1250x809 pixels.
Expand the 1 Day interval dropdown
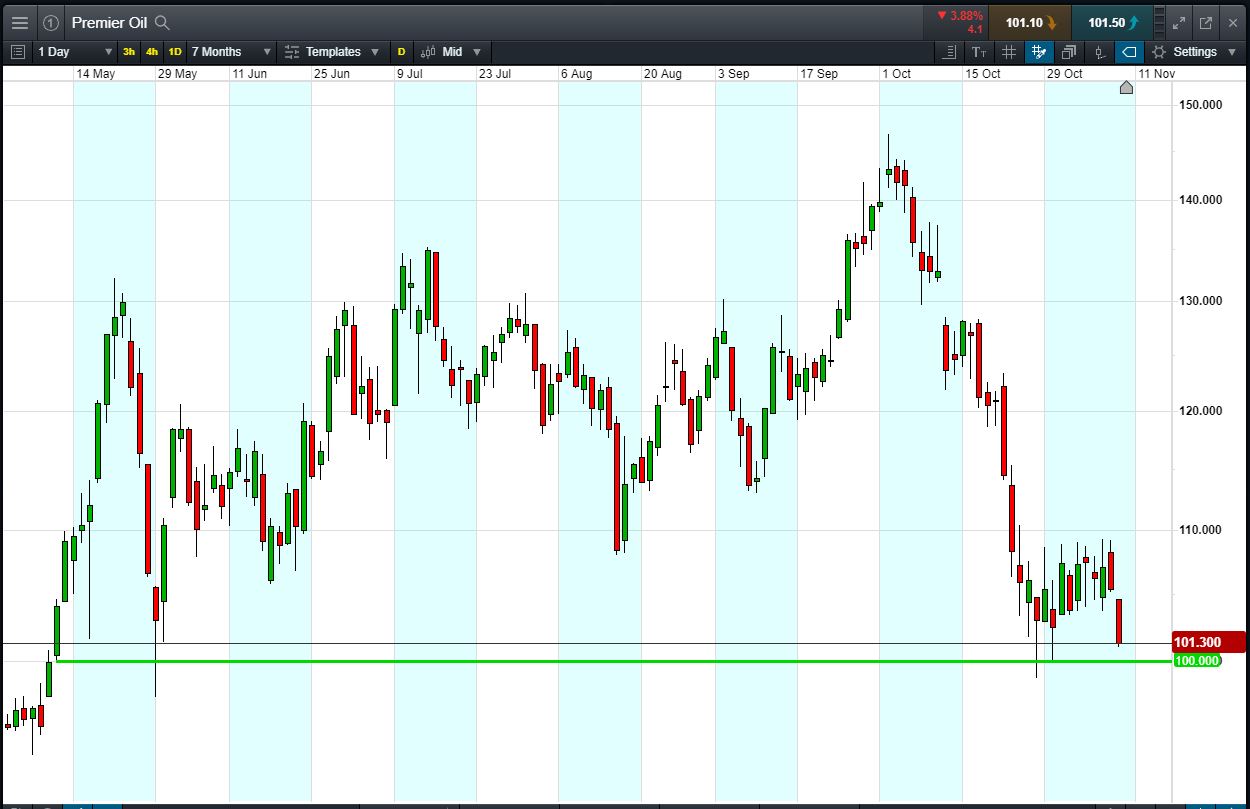click(x=76, y=51)
